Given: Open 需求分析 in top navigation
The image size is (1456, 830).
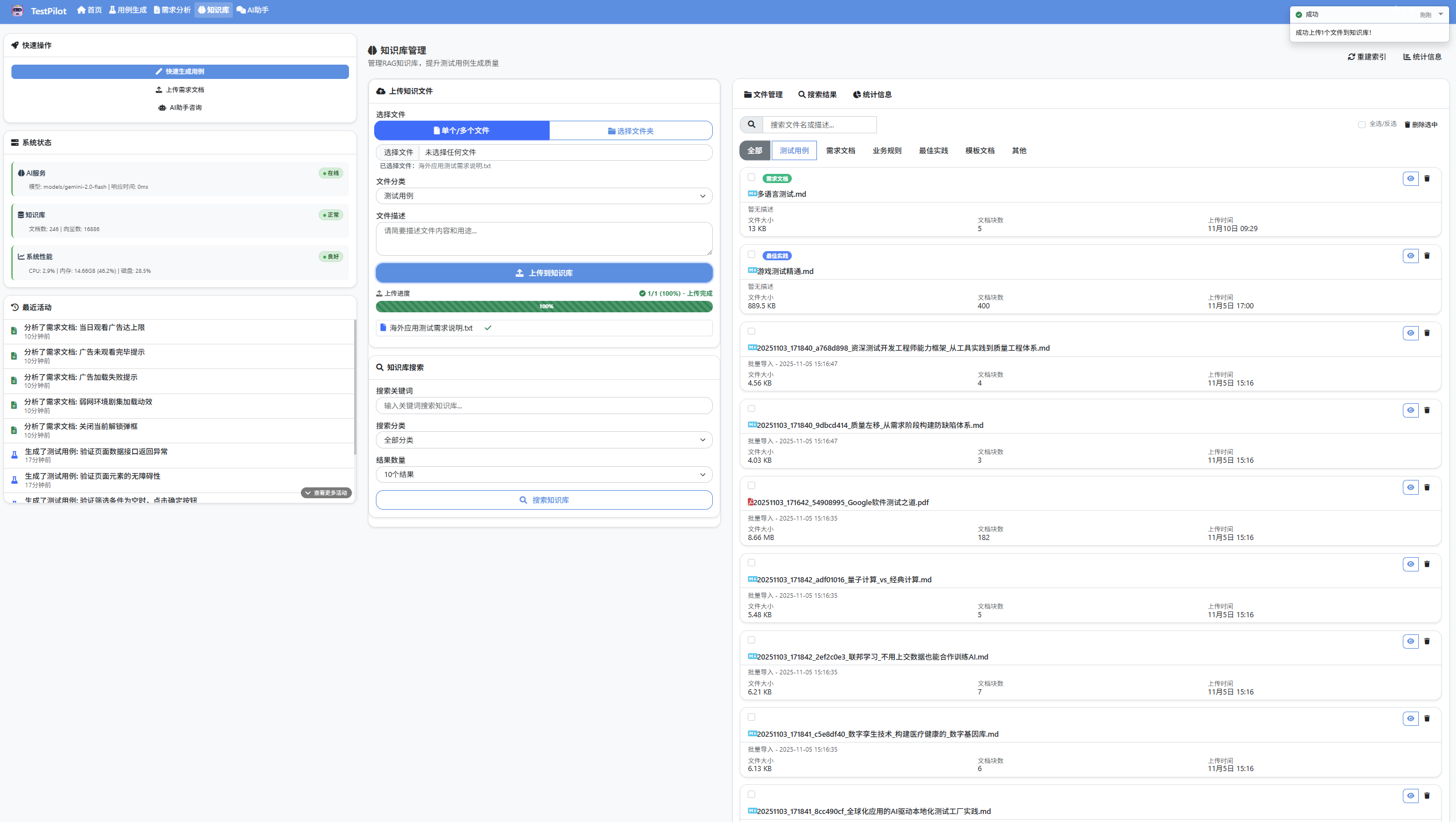Looking at the screenshot, I should click(x=172, y=10).
